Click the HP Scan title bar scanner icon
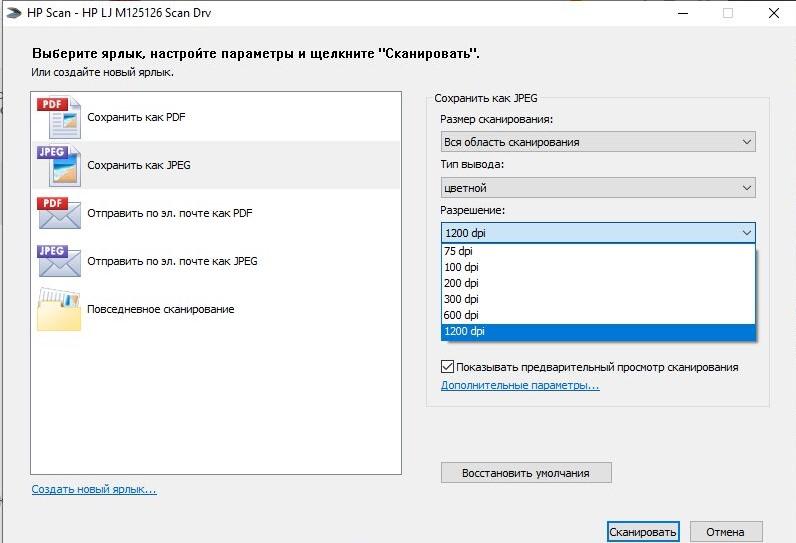The height and width of the screenshot is (543, 796). tap(13, 13)
